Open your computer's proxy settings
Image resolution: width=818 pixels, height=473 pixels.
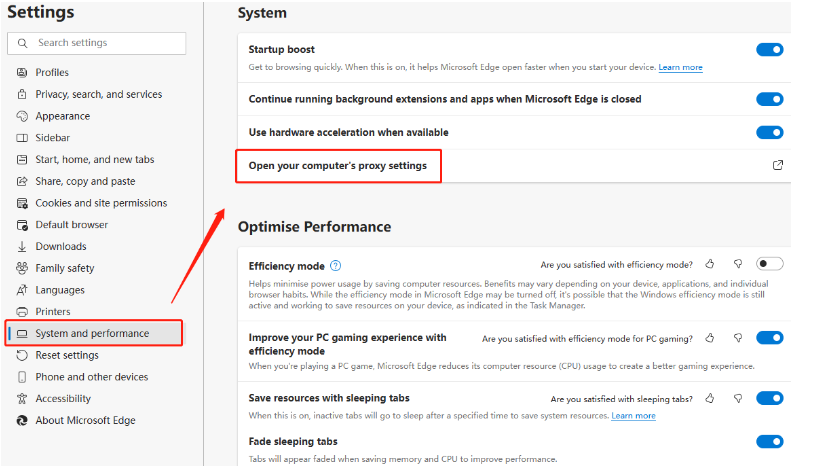tap(338, 166)
